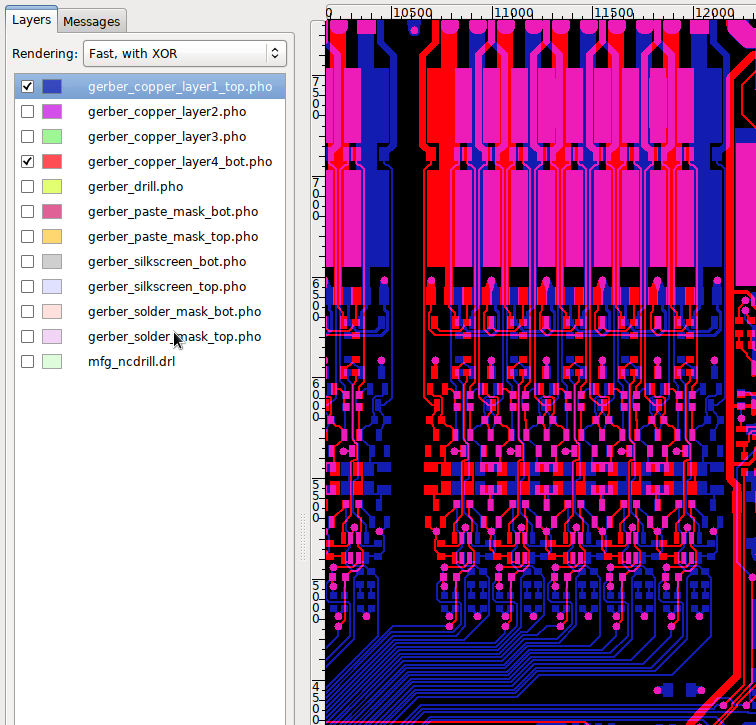Disable gerber_copper_layer4_bot.pho layer checkbox
The image size is (756, 725).
[x=27, y=162]
